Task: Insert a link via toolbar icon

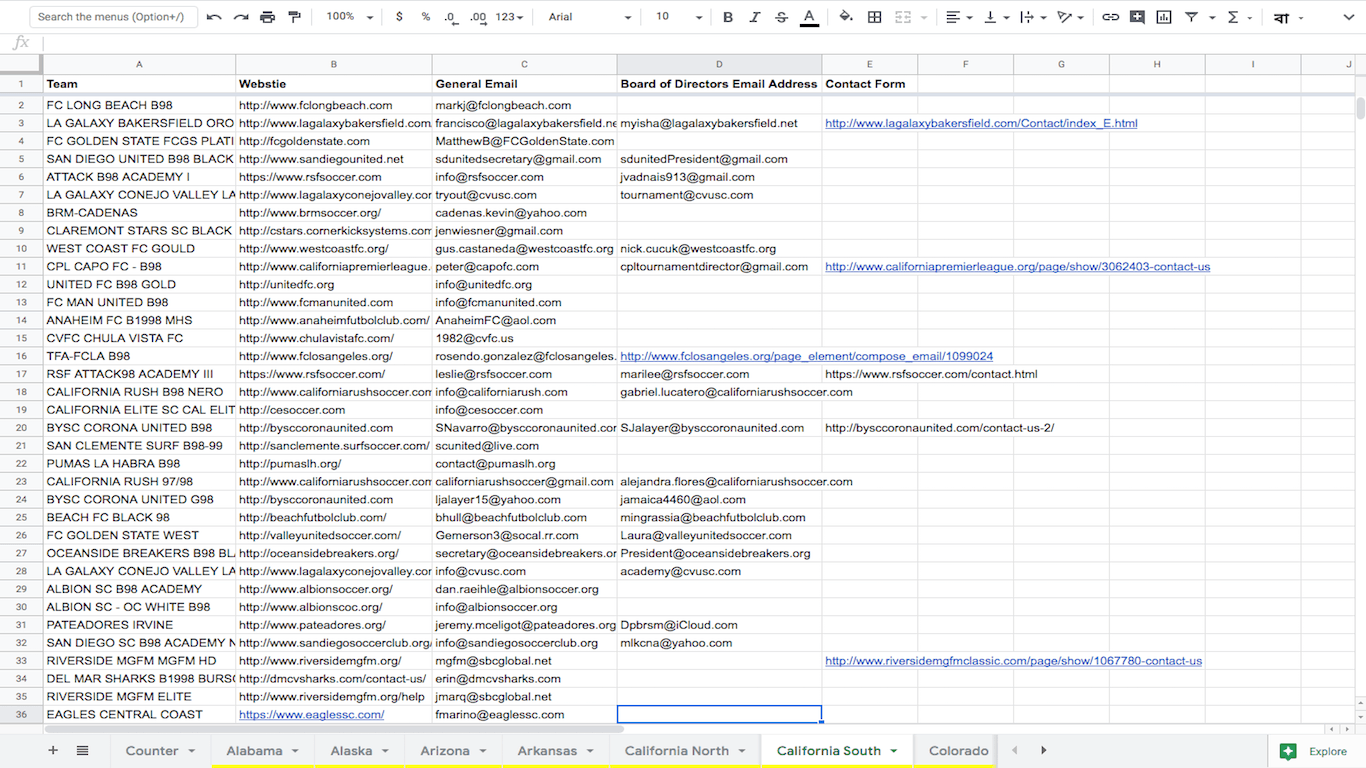Action: click(x=1110, y=17)
